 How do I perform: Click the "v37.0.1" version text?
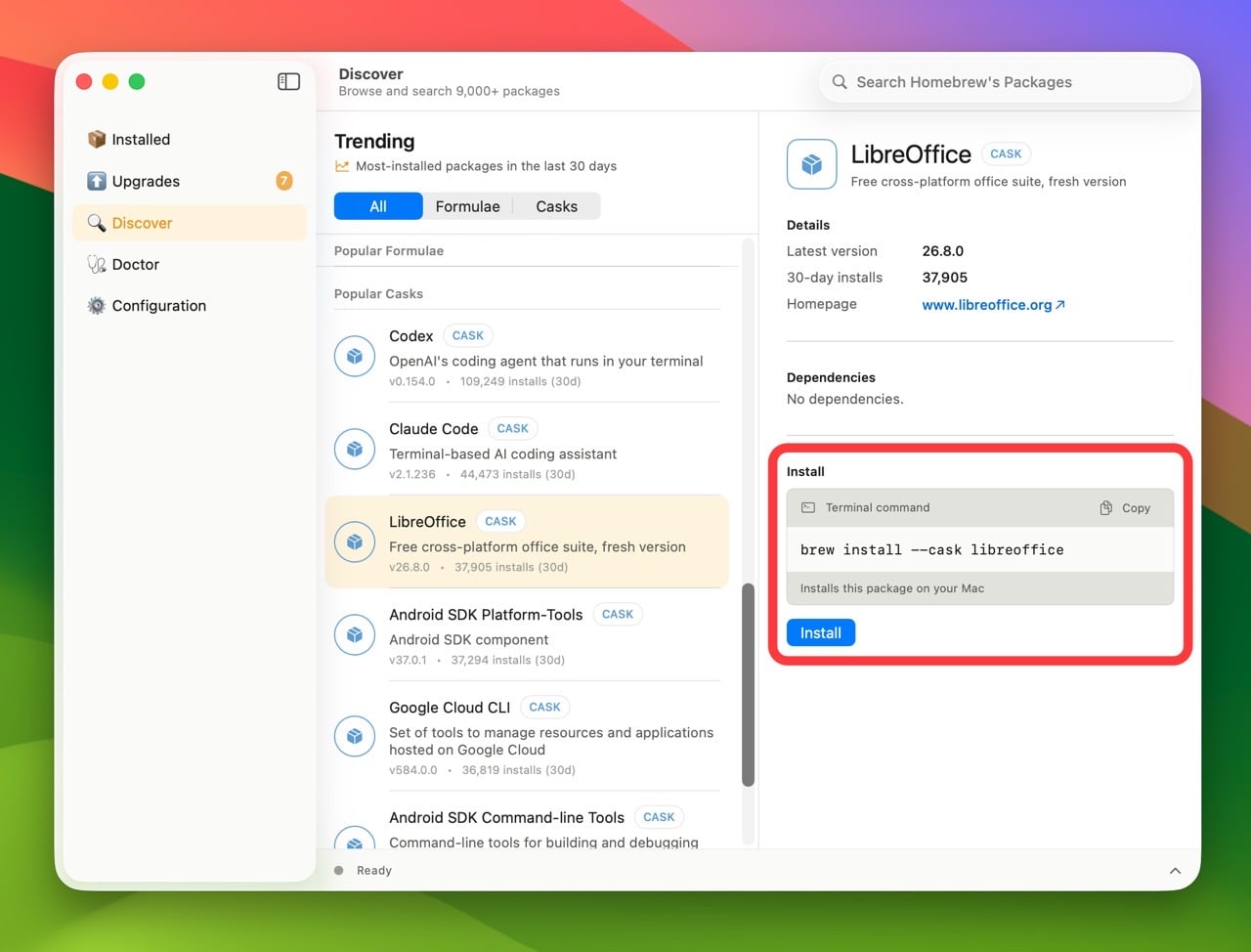[408, 660]
